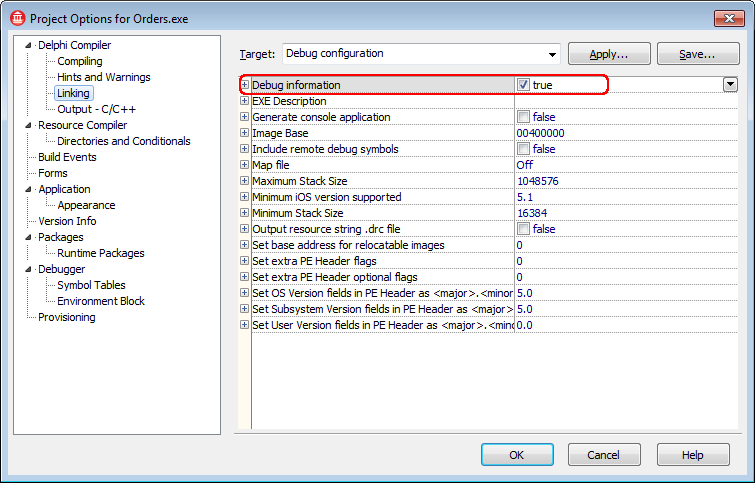Screen dimensions: 755x483
Task: Open the Debug information value dropdown arrow
Action: [730, 85]
